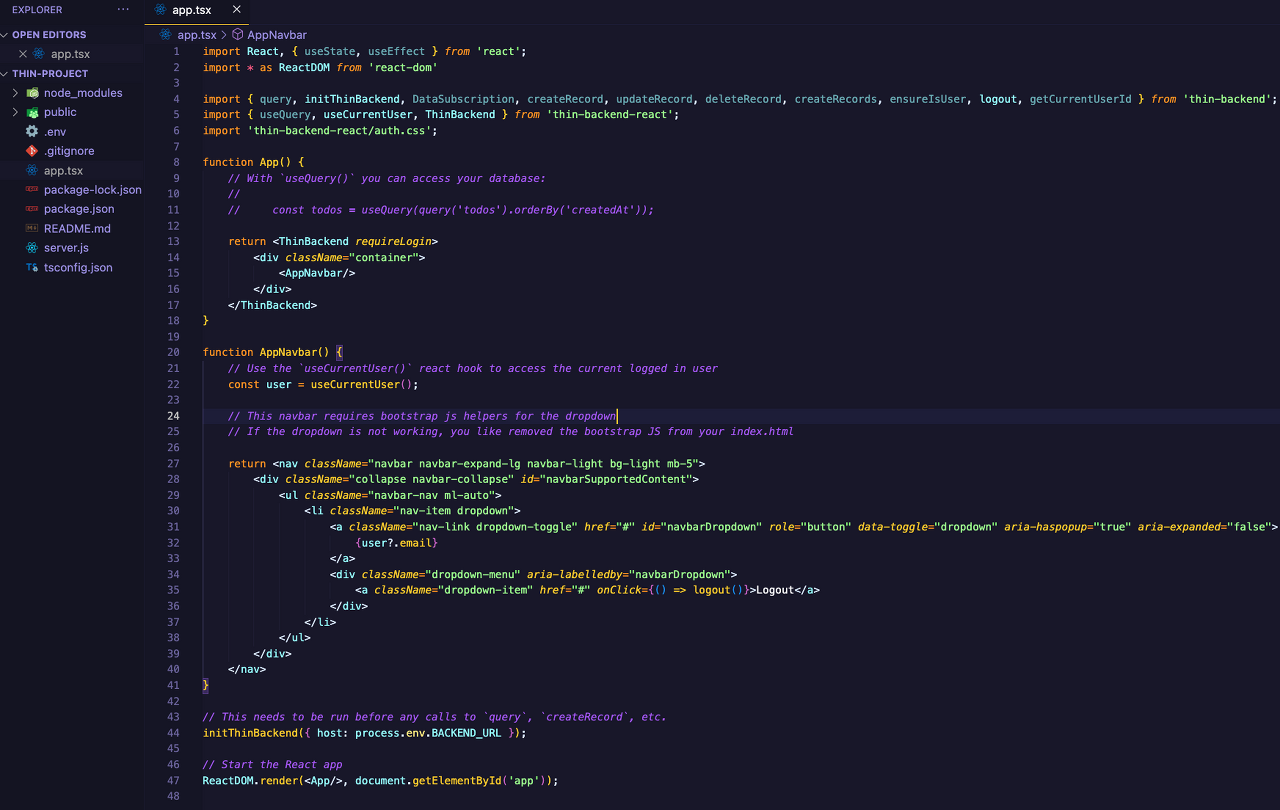Click npm icon beside package.json

33,209
